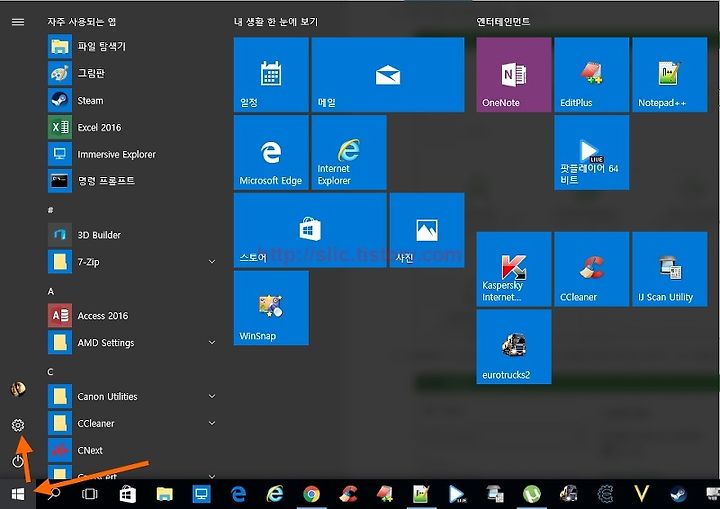720x509 pixels.
Task: Launch 3D Builder from the app list
Action: tap(132, 235)
